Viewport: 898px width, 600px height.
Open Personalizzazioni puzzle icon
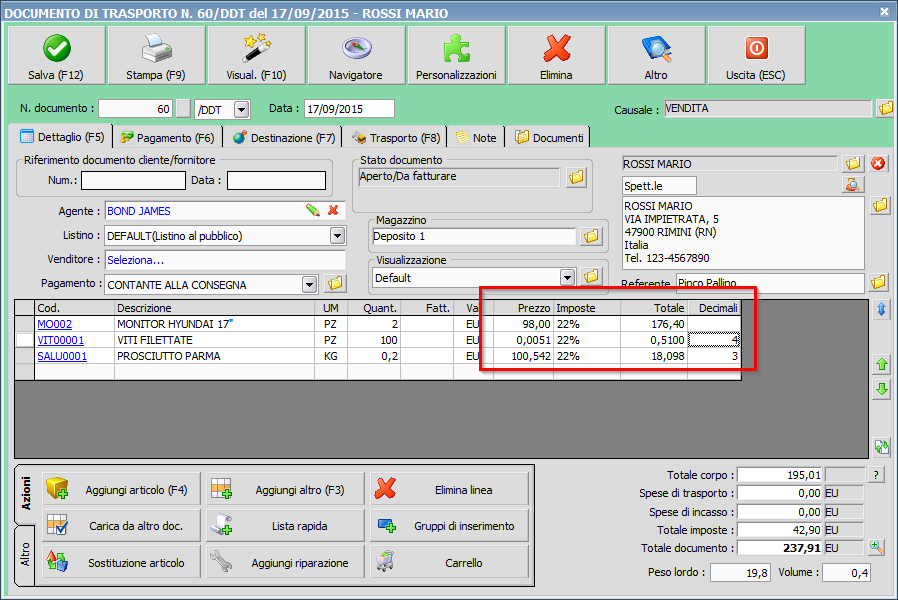(456, 56)
